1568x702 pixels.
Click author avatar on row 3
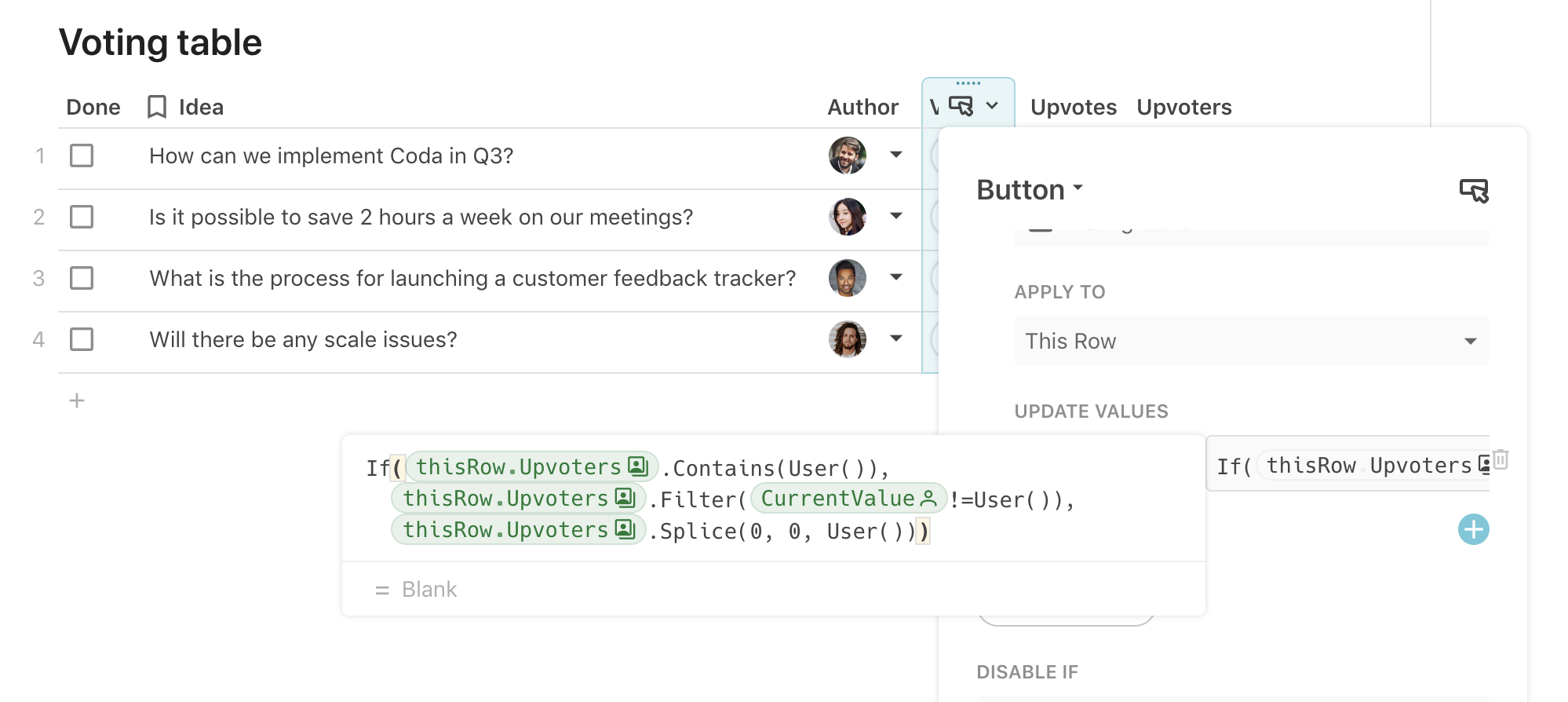pos(847,278)
